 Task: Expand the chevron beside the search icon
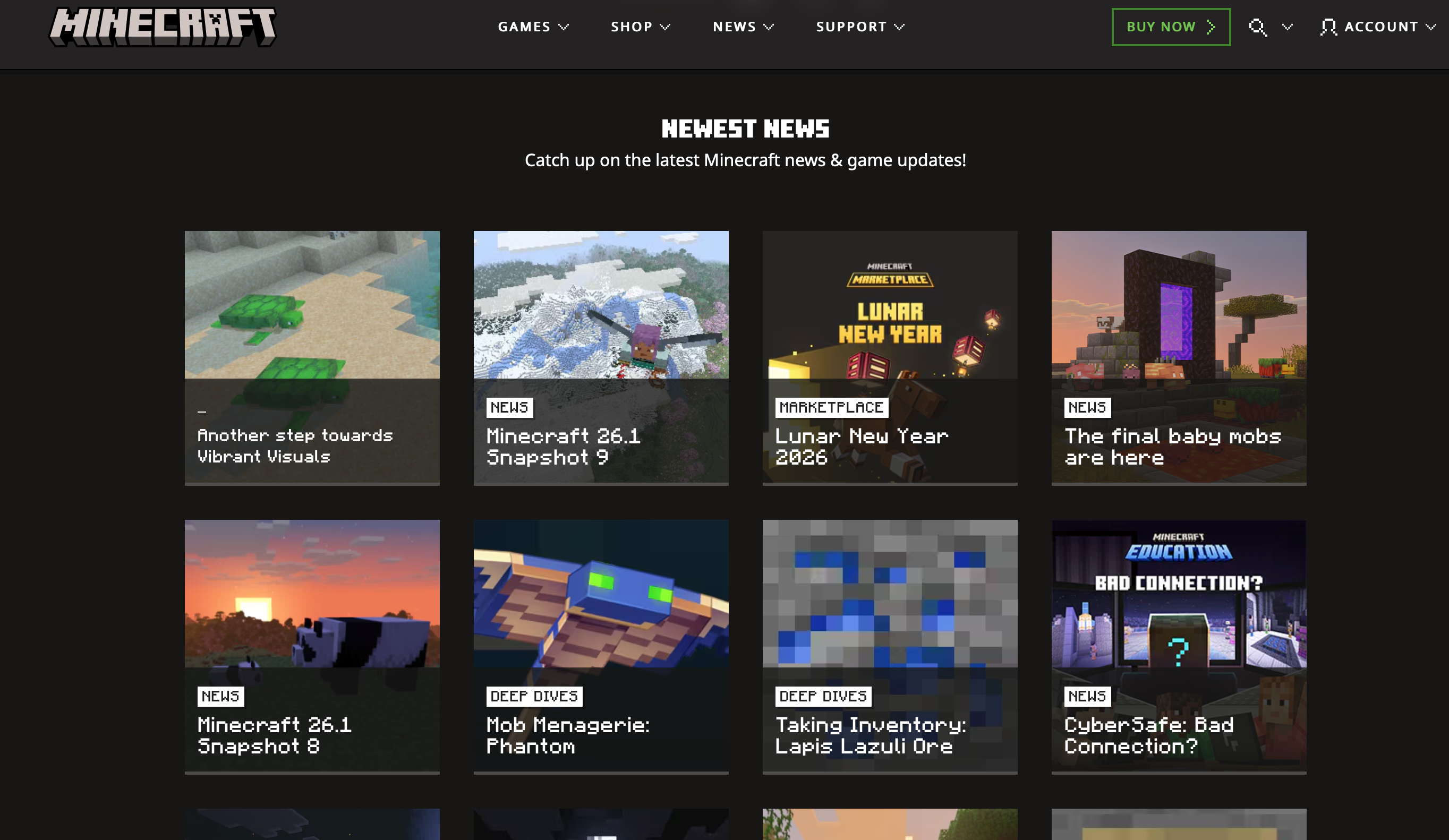tap(1288, 27)
